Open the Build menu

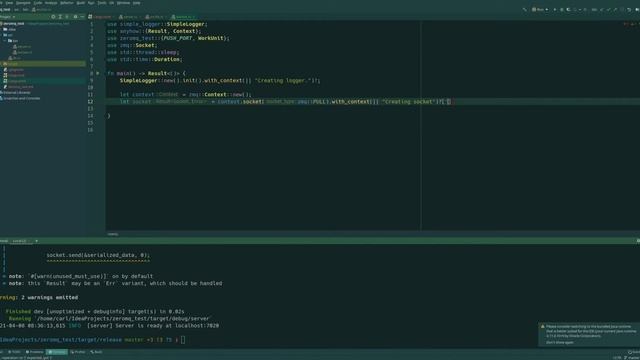(x=81, y=3)
